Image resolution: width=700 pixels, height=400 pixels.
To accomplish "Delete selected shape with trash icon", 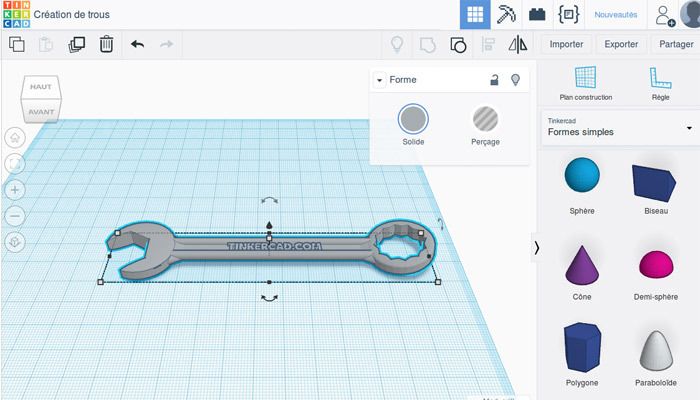I will coord(106,44).
